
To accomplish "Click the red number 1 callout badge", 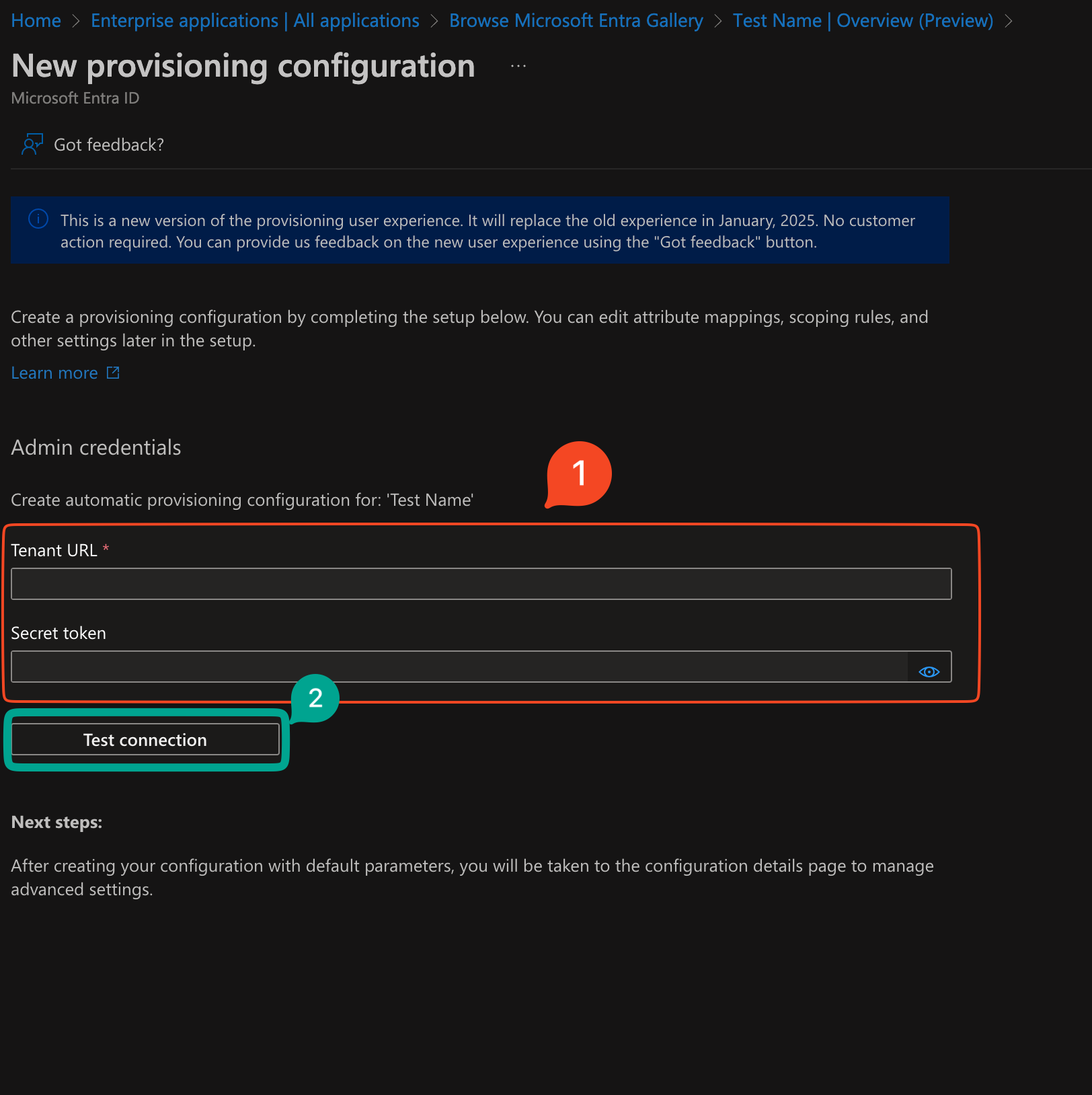I will [x=579, y=474].
